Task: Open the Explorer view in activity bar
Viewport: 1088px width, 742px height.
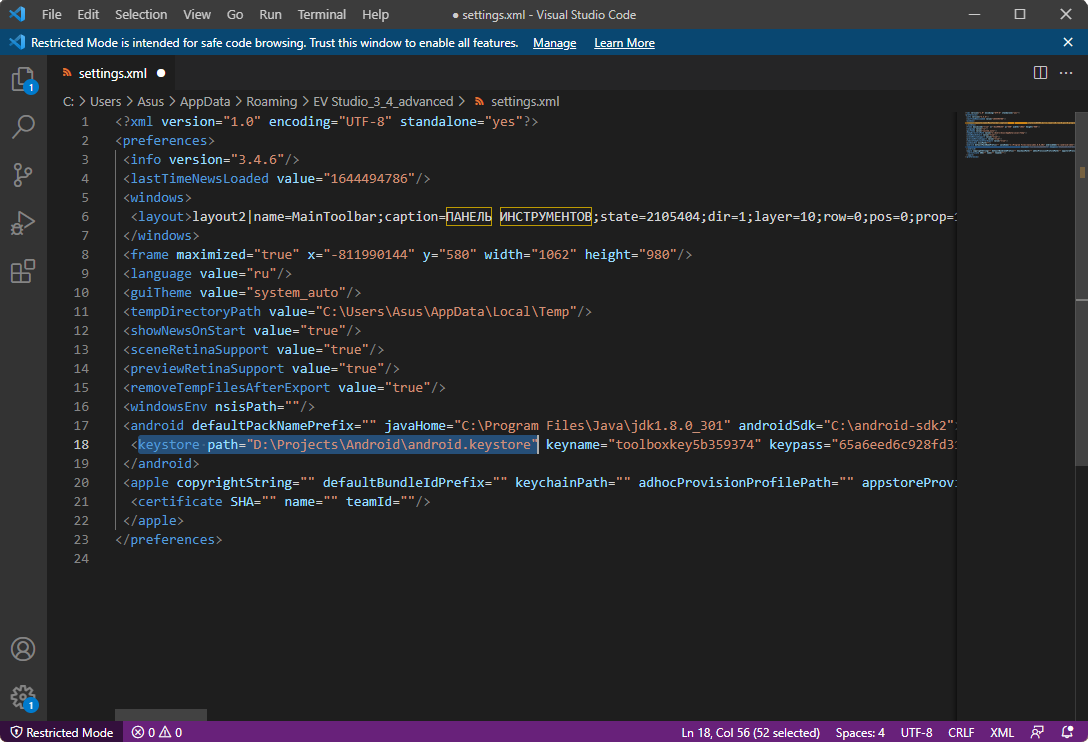Action: pos(23,80)
